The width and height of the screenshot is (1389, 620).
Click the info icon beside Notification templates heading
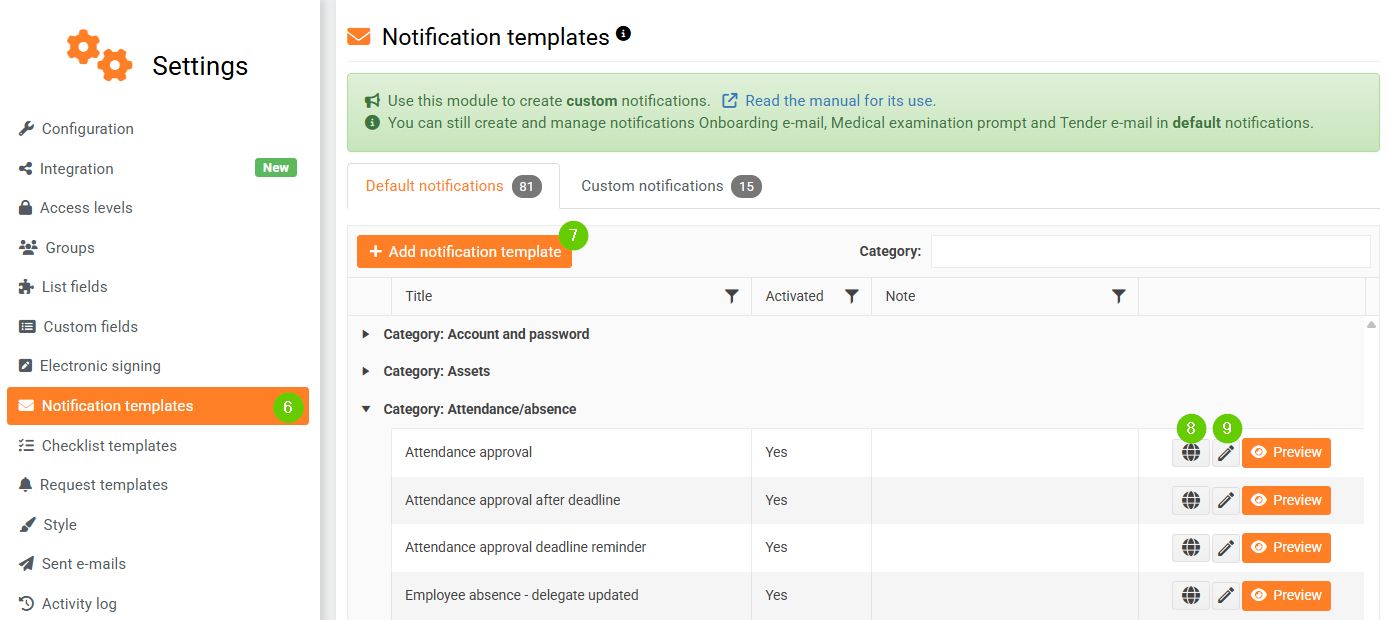[x=624, y=34]
